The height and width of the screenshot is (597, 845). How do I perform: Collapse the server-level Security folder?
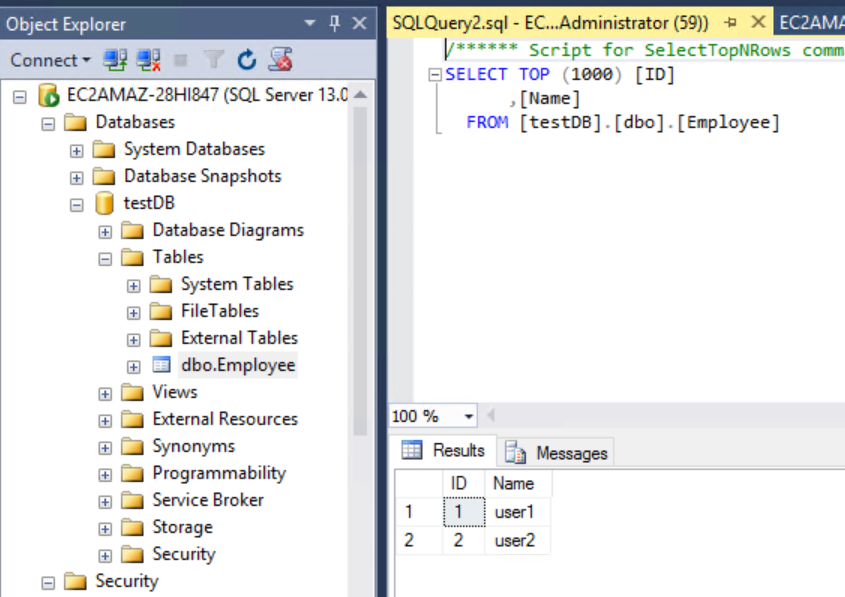48,583
